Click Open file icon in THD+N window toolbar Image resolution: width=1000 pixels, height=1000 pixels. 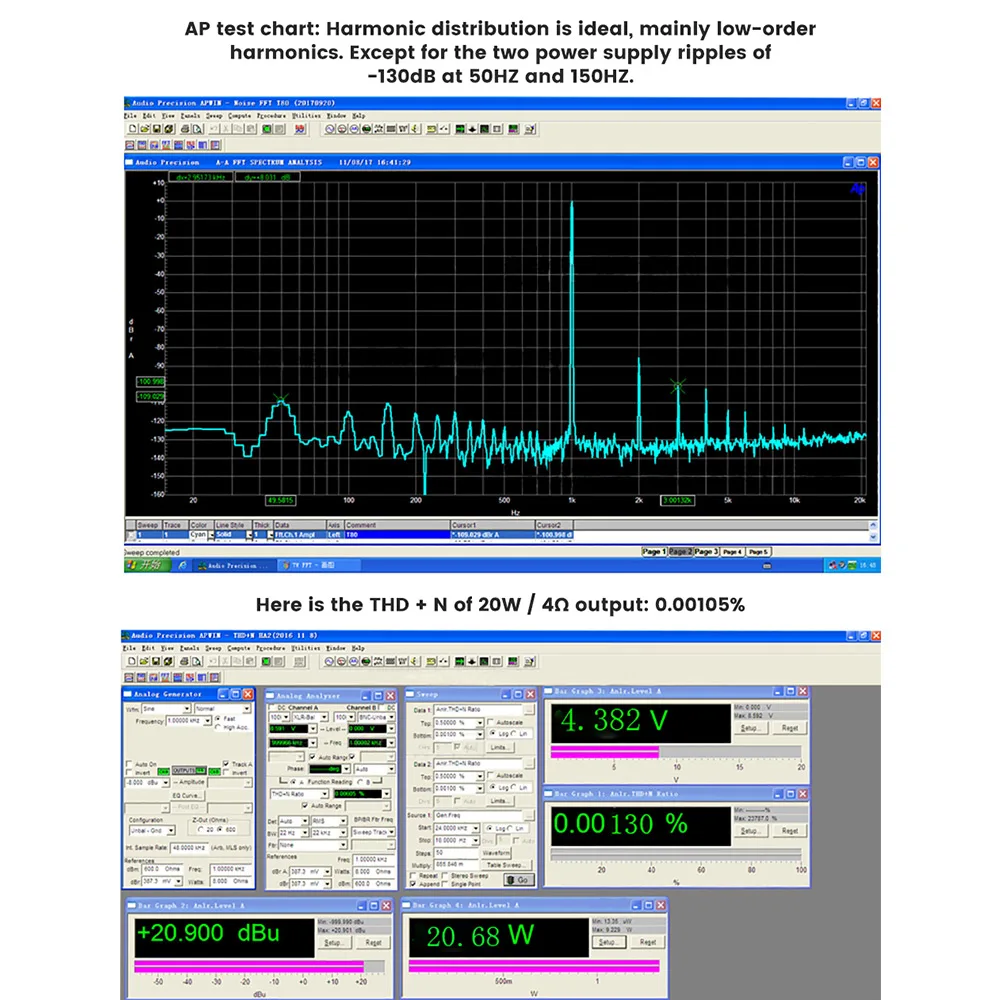144,661
